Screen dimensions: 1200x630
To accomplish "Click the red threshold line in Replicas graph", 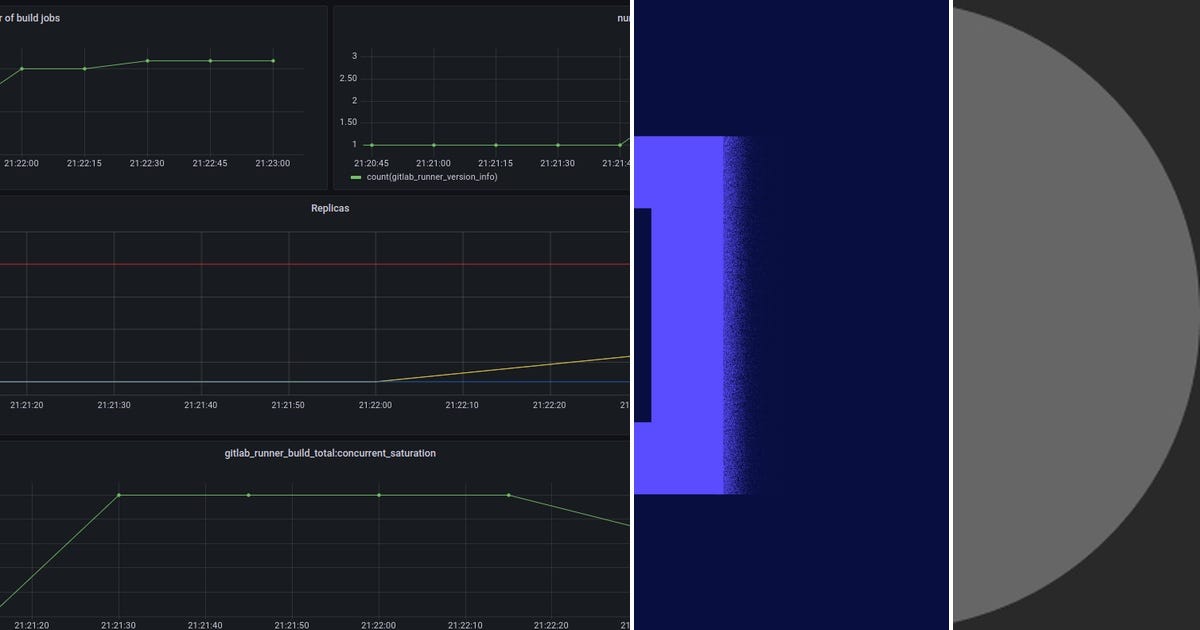I will click(x=300, y=266).
